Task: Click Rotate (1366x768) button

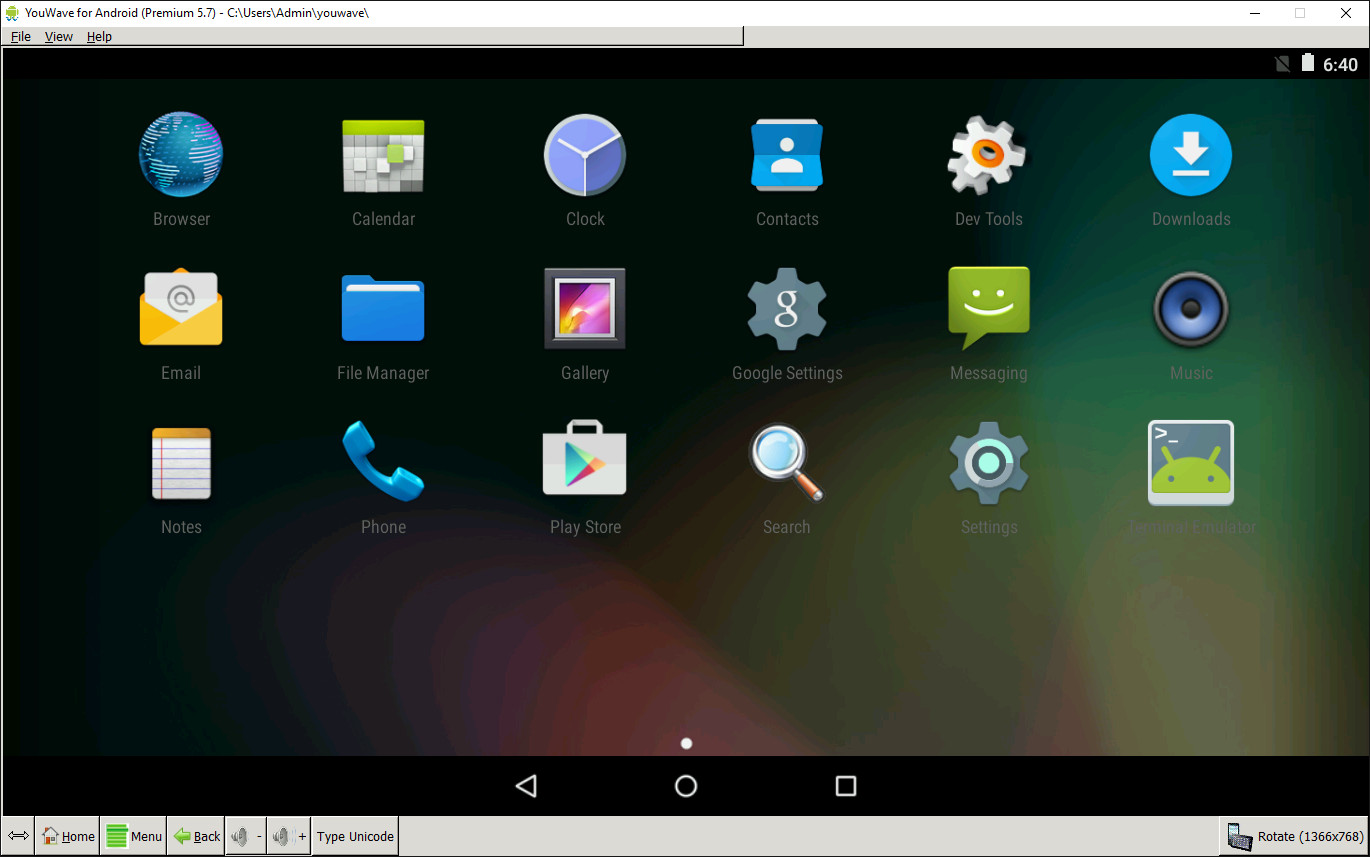Action: pyautogui.click(x=1293, y=837)
